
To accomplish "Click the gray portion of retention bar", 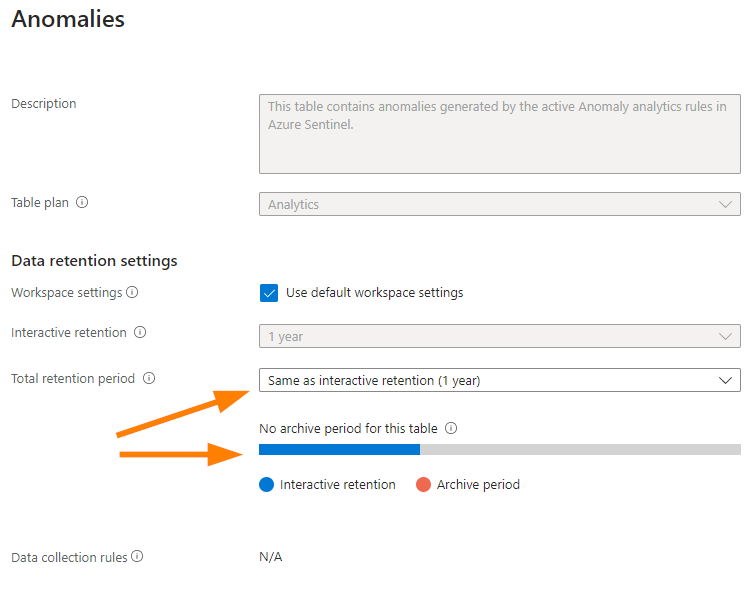I will pos(580,449).
